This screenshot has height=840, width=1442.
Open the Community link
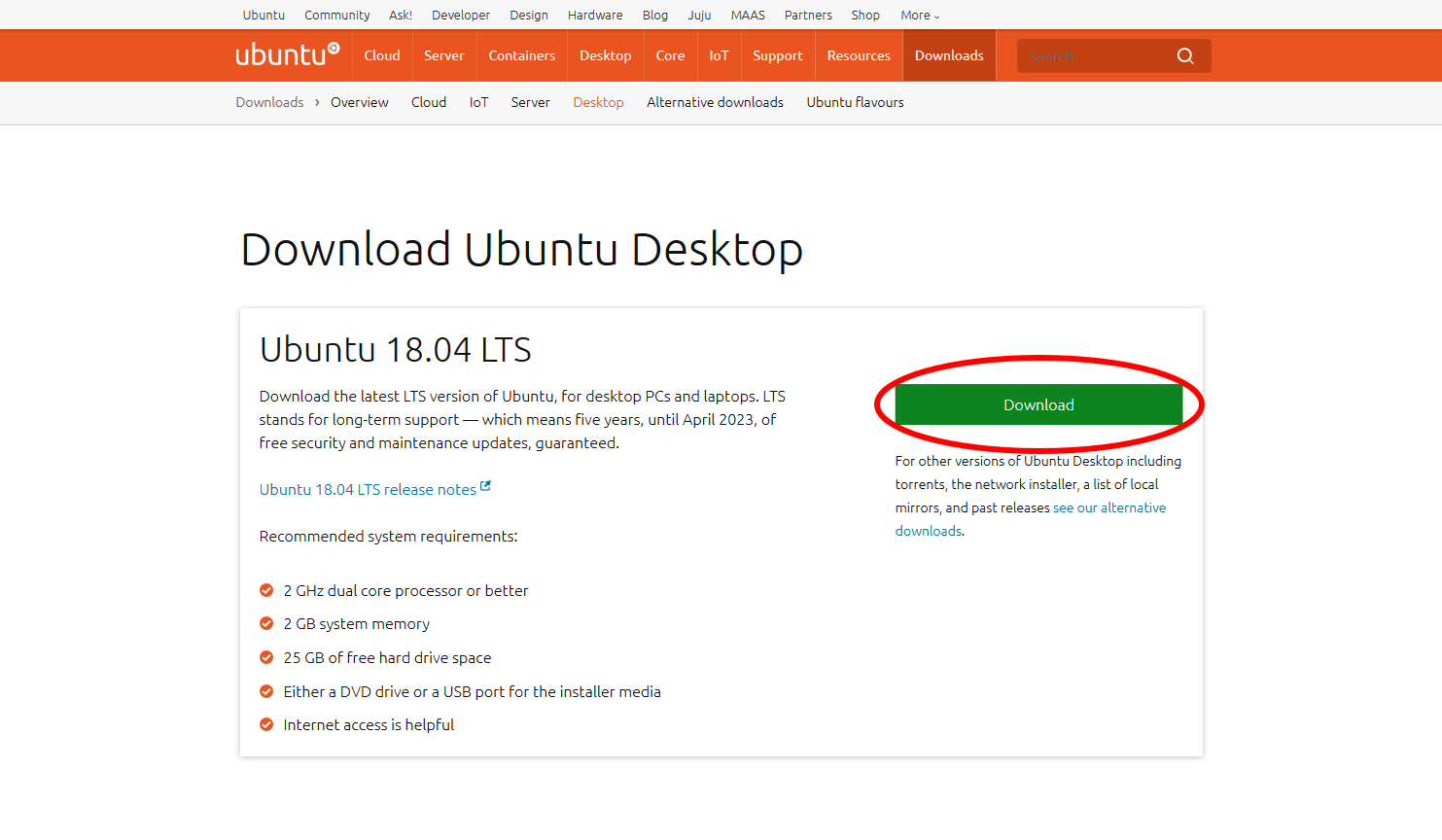(336, 15)
